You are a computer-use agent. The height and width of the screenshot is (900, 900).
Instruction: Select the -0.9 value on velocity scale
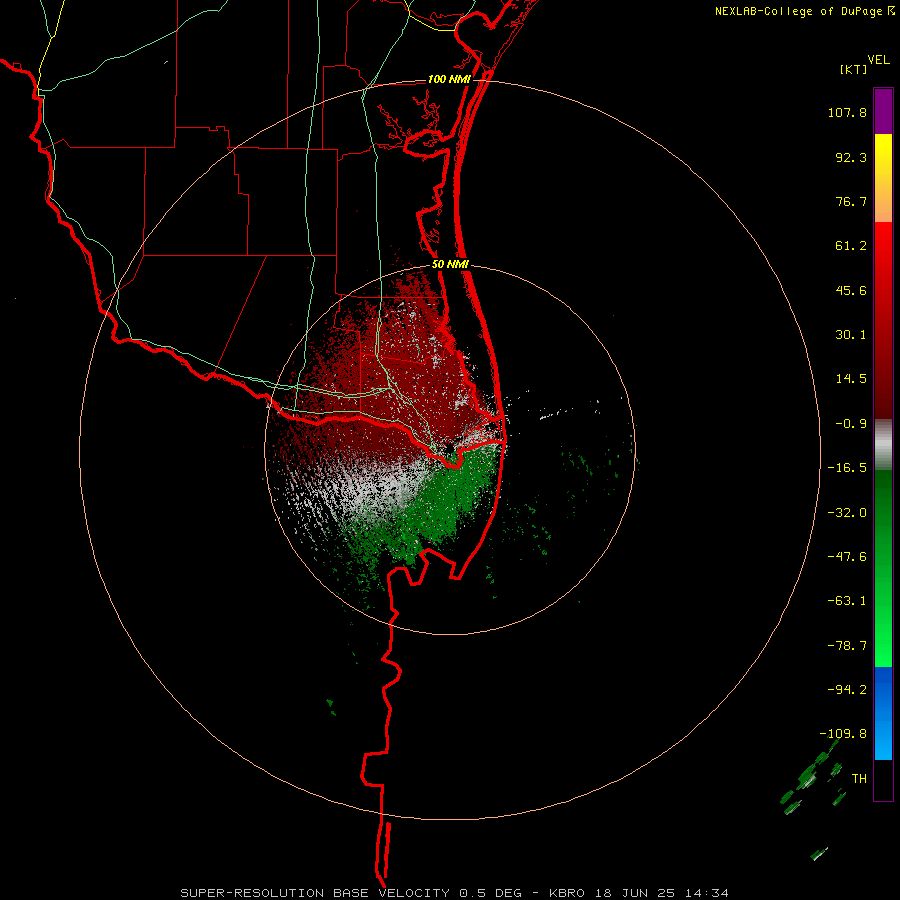tap(851, 424)
